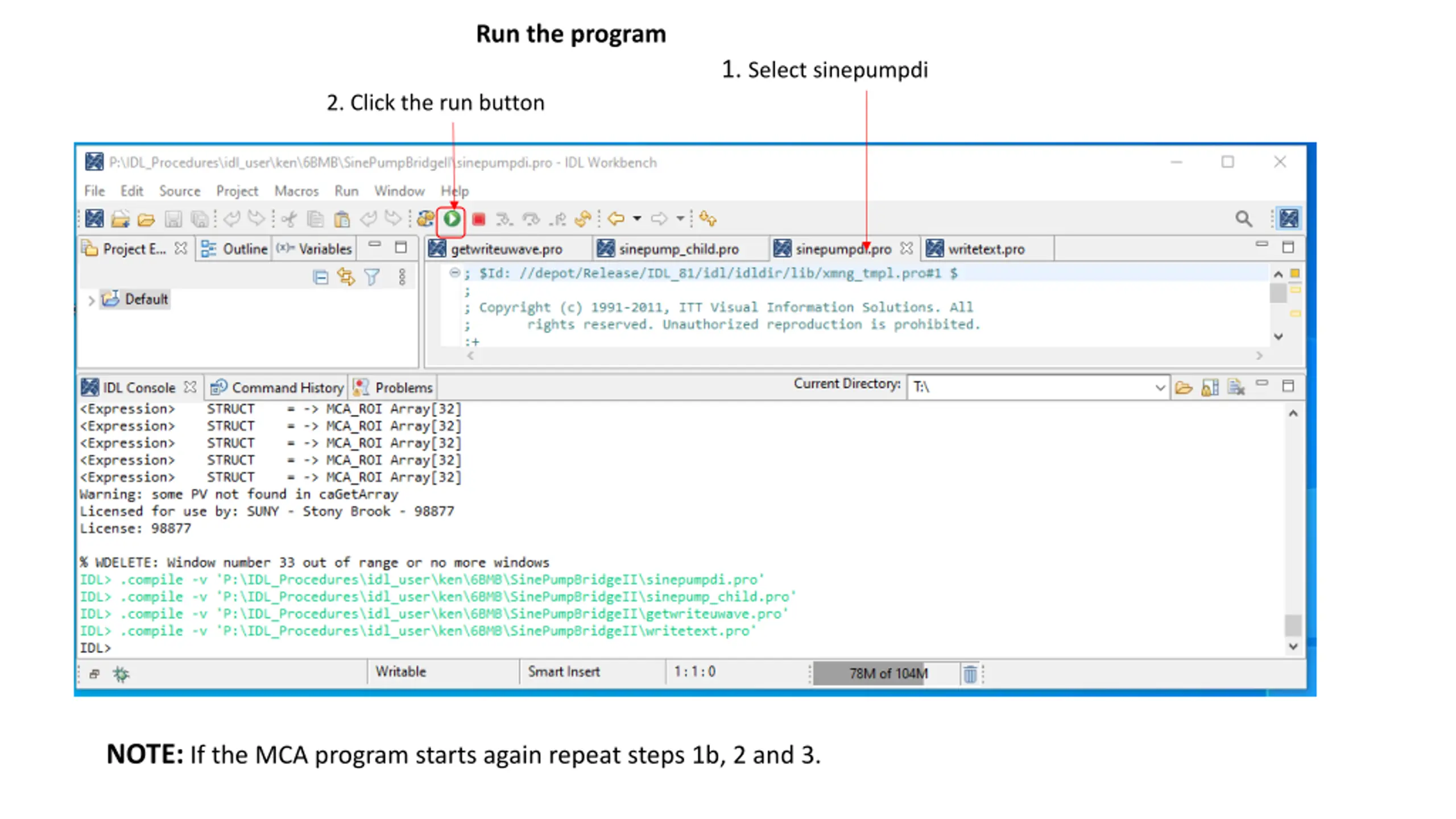This screenshot has height=819, width=1456.
Task: Click the garbage collector trash icon
Action: (970, 674)
